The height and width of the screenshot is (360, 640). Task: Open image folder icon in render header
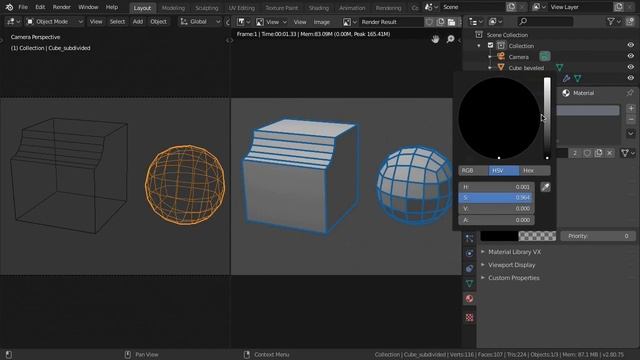(x=451, y=22)
